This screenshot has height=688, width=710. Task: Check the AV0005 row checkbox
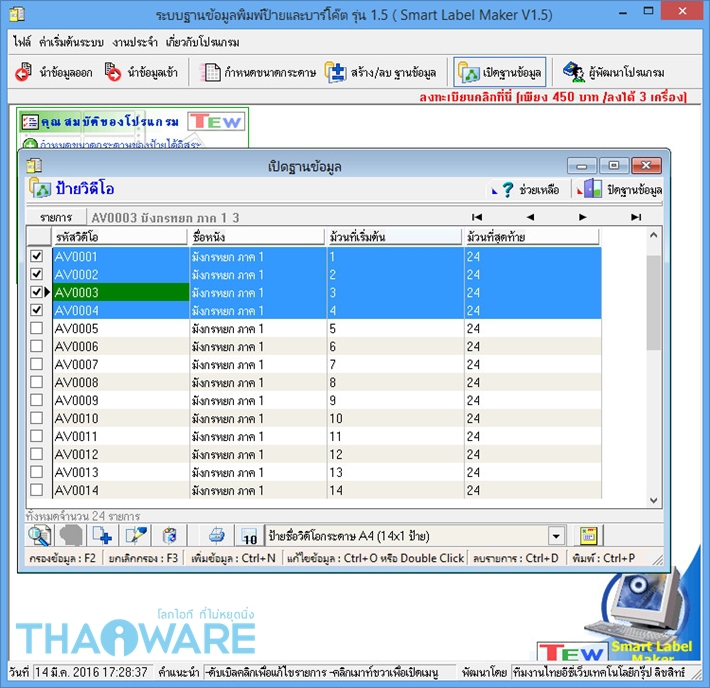pyautogui.click(x=37, y=328)
